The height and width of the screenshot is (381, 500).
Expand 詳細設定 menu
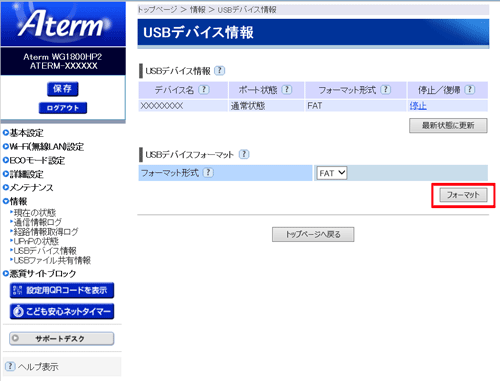(23, 174)
